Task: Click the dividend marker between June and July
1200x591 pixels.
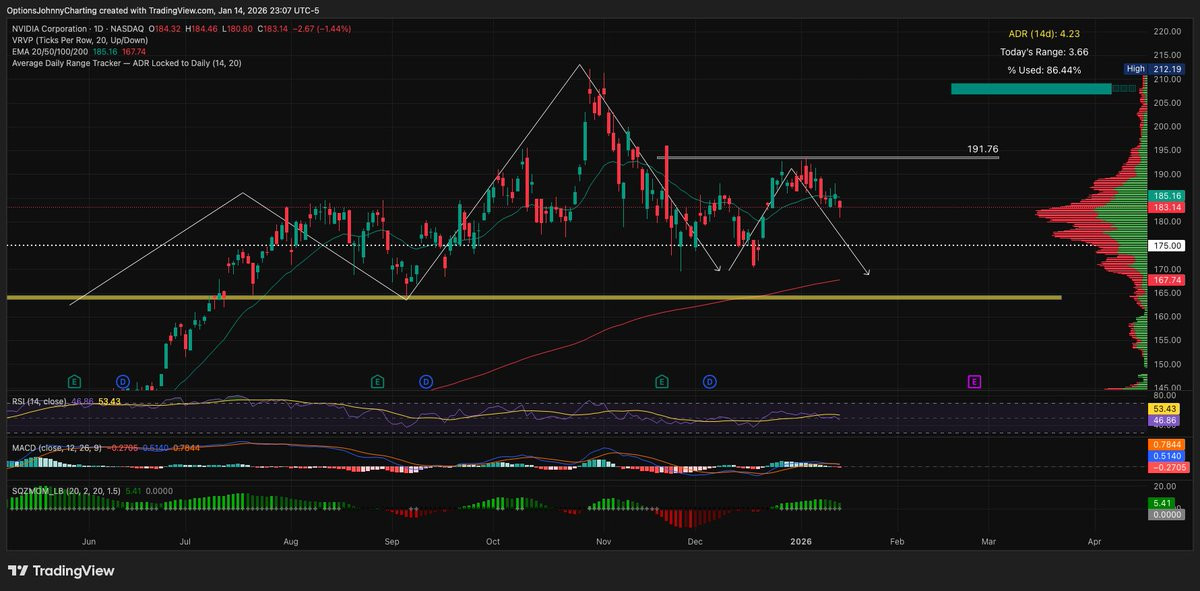Action: pyautogui.click(x=122, y=381)
